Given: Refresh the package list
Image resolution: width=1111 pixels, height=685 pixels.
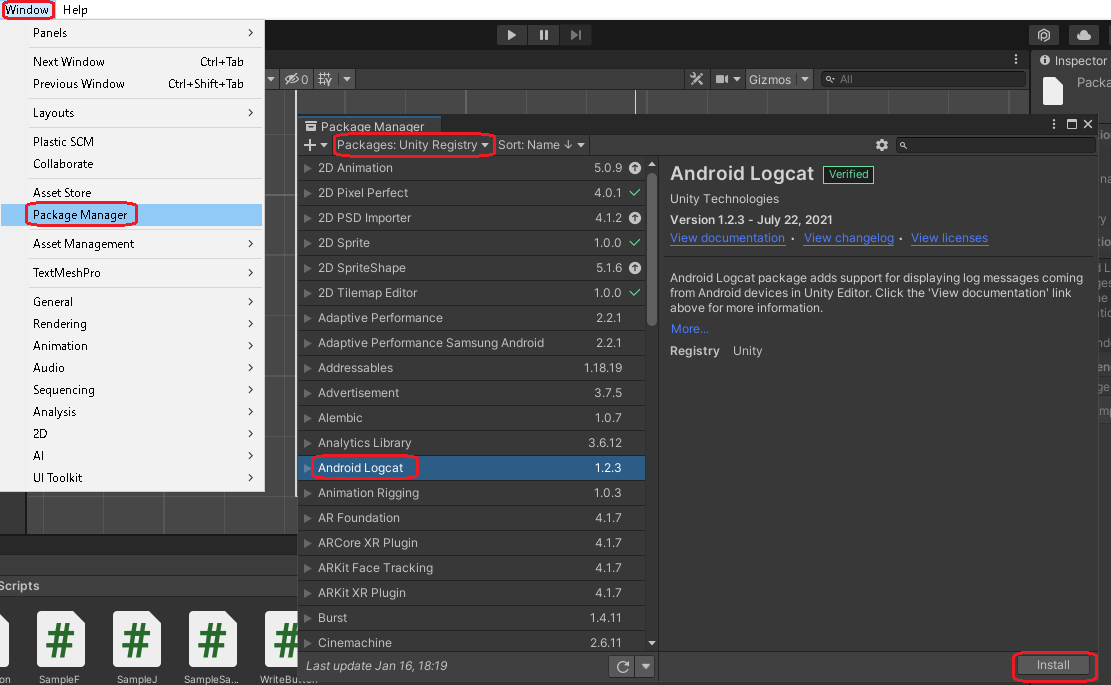Looking at the screenshot, I should 623,666.
